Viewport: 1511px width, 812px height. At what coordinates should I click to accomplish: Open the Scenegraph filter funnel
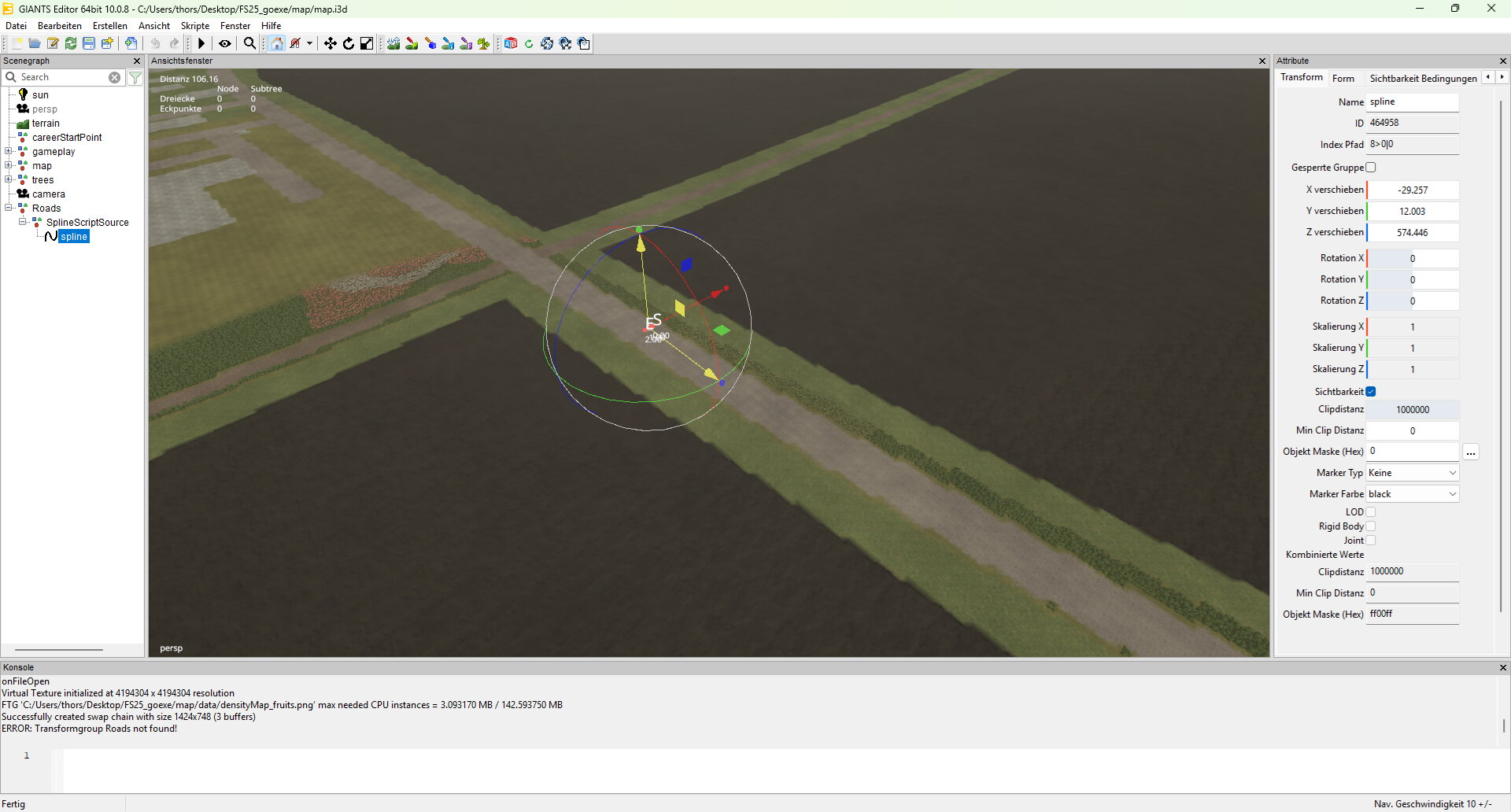[135, 78]
